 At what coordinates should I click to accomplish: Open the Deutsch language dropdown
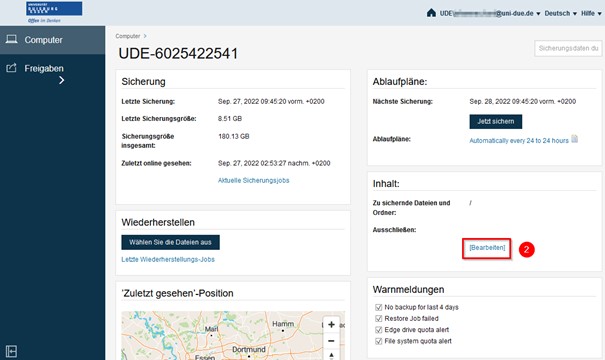tap(560, 14)
